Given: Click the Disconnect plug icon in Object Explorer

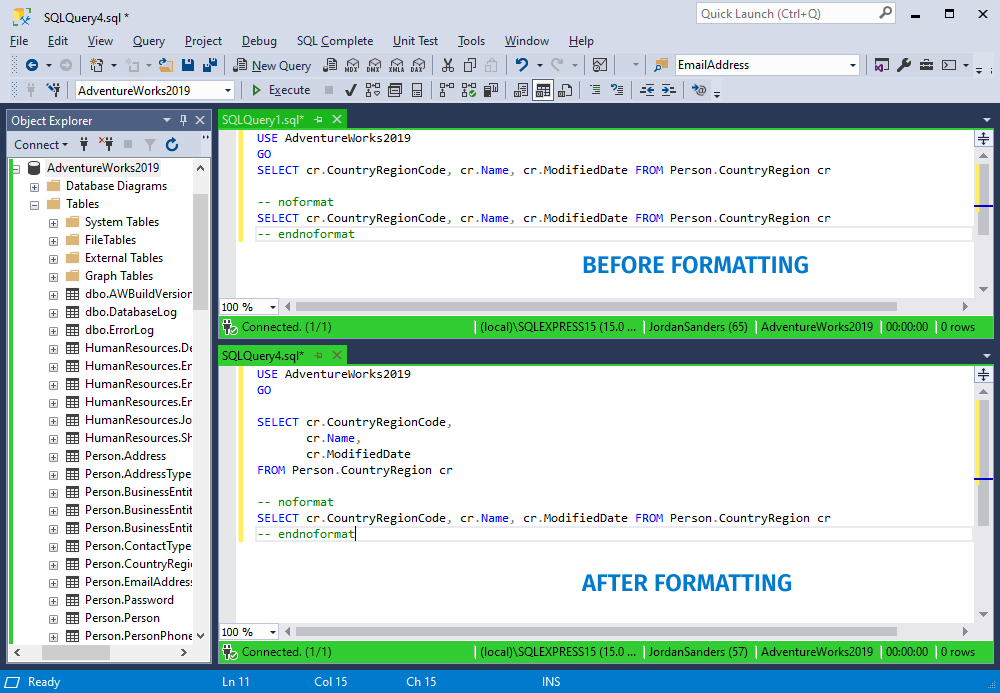Looking at the screenshot, I should 106,145.
